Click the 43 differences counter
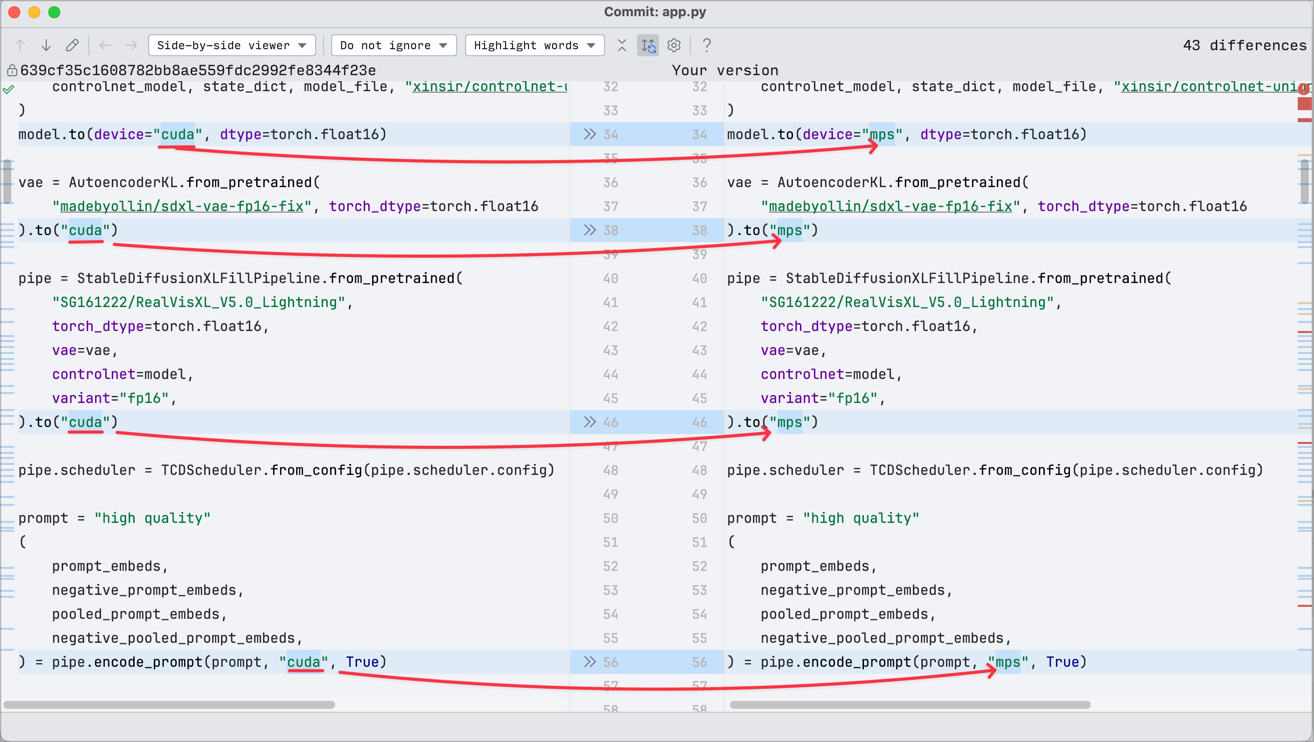1314x742 pixels. click(1244, 45)
